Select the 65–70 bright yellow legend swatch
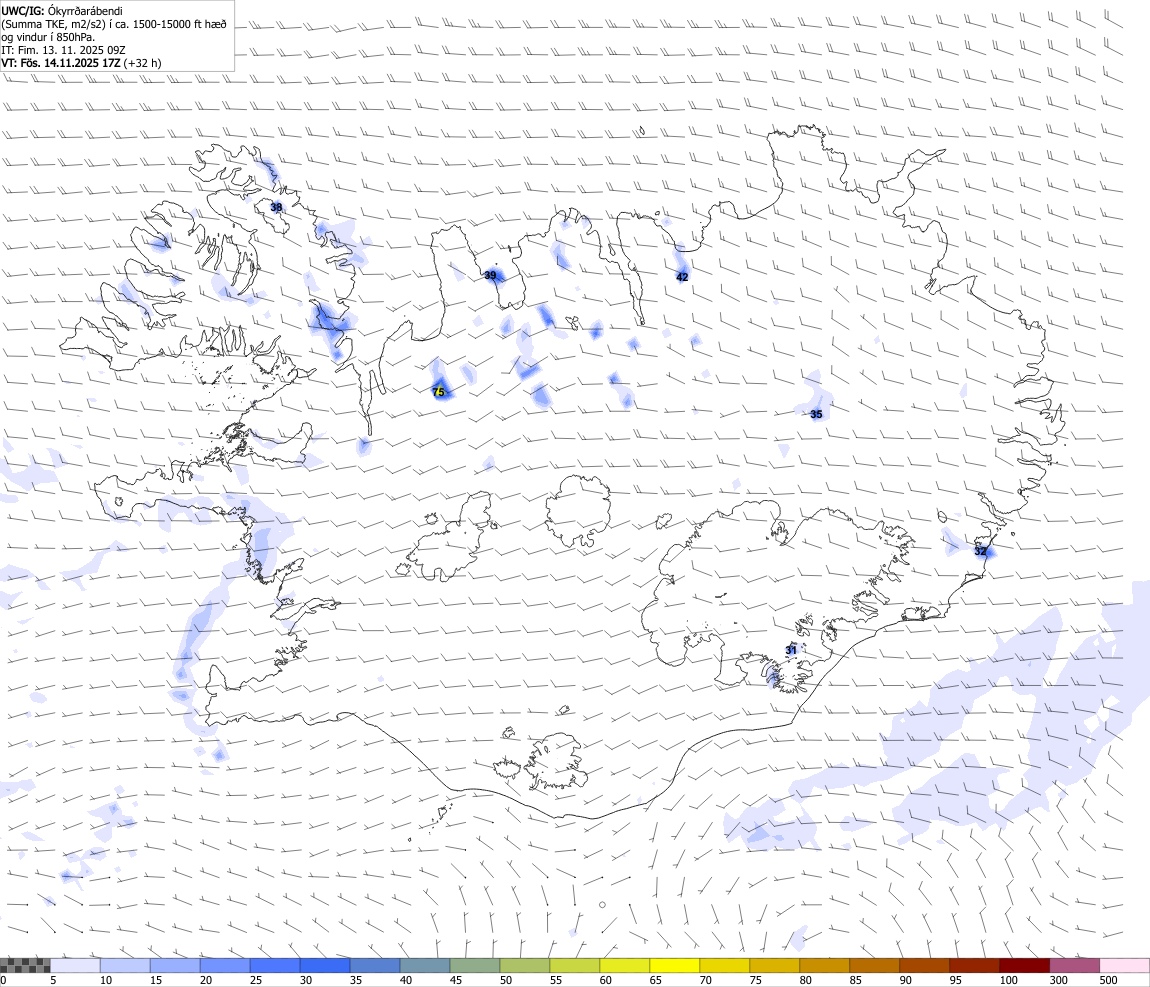Screen dimensions: 1150x987 [x=675, y=965]
